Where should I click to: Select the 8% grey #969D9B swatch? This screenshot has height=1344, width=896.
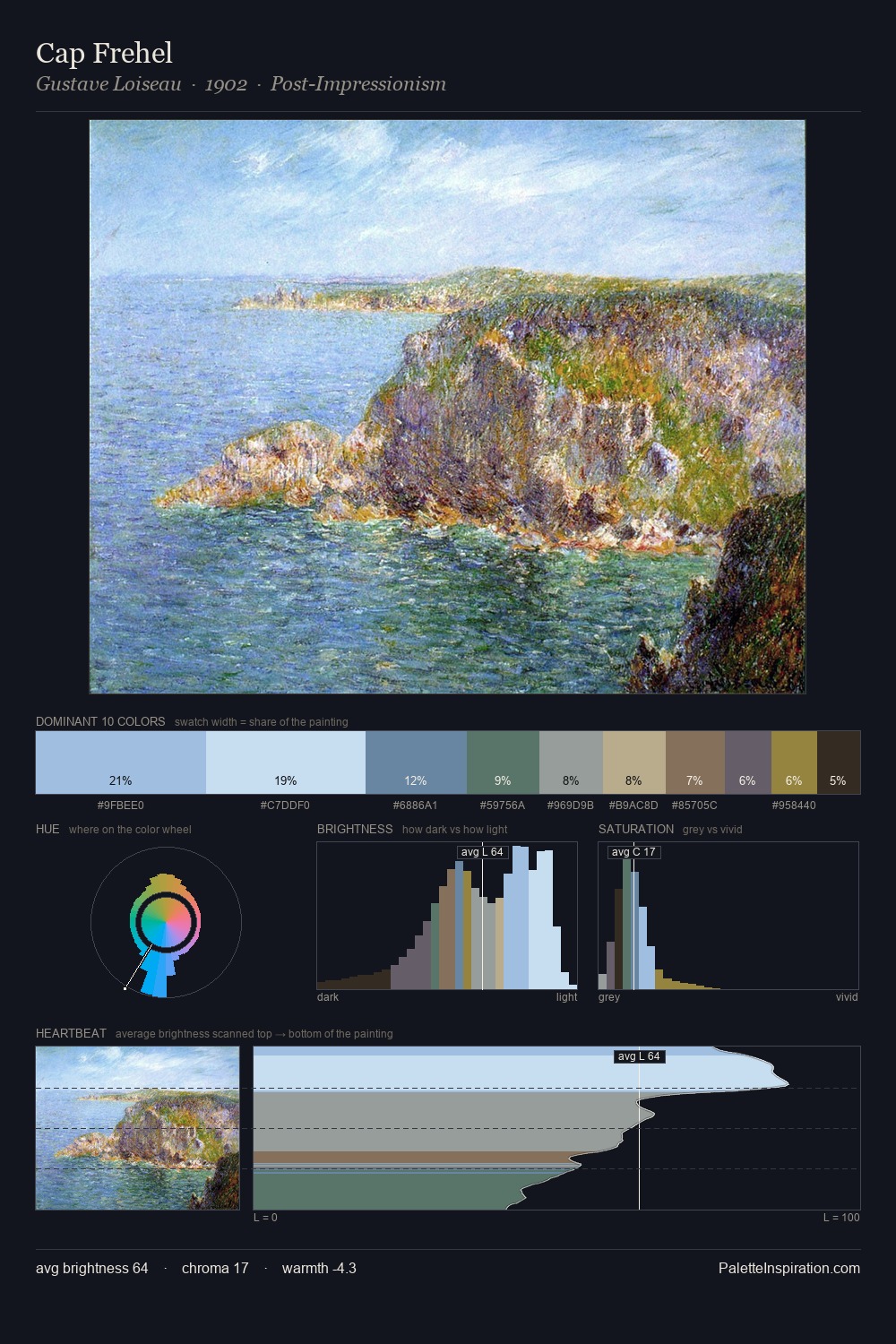[571, 762]
